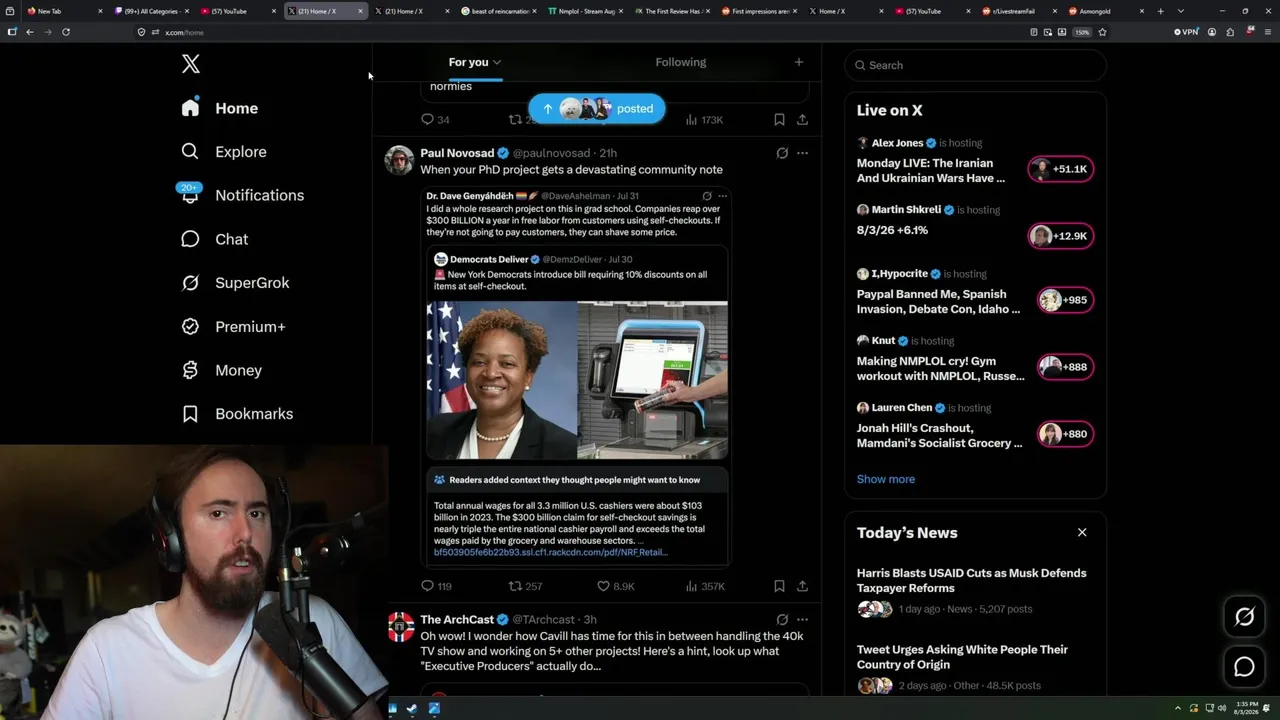Open Money in the sidebar
This screenshot has height=720, width=1280.
coord(221,370)
